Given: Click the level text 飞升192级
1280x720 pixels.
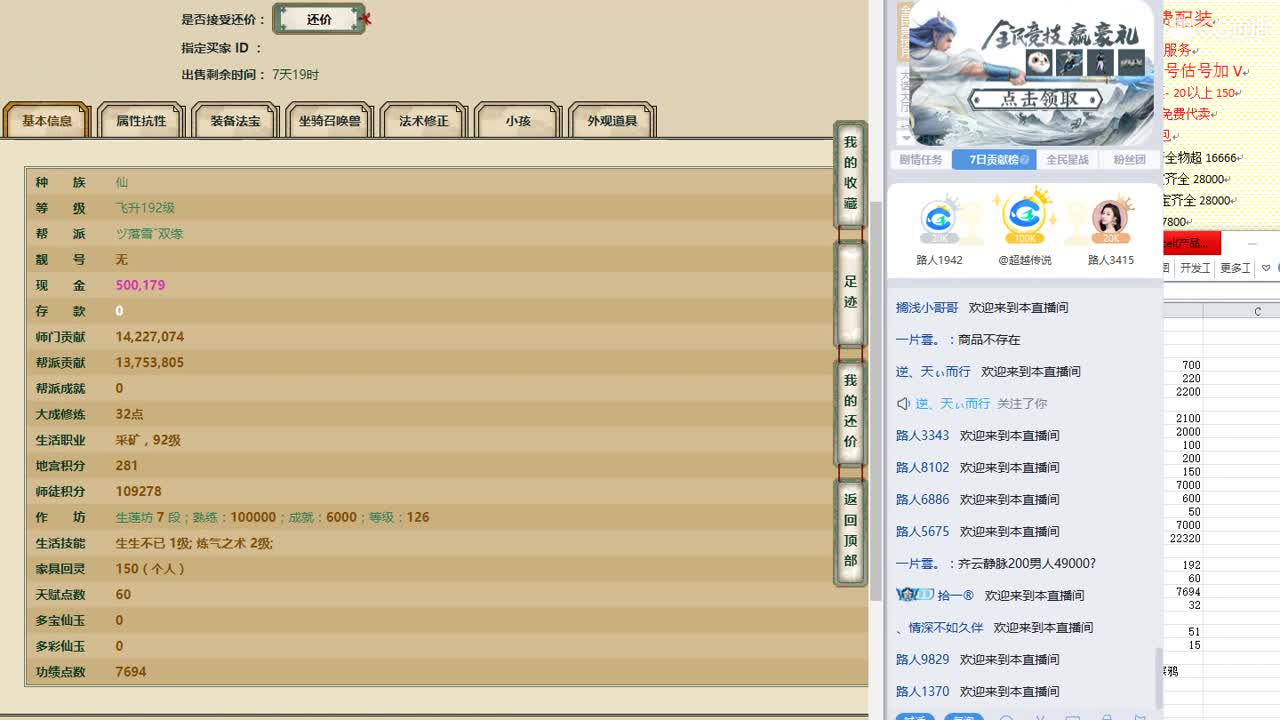Looking at the screenshot, I should pyautogui.click(x=145, y=208).
